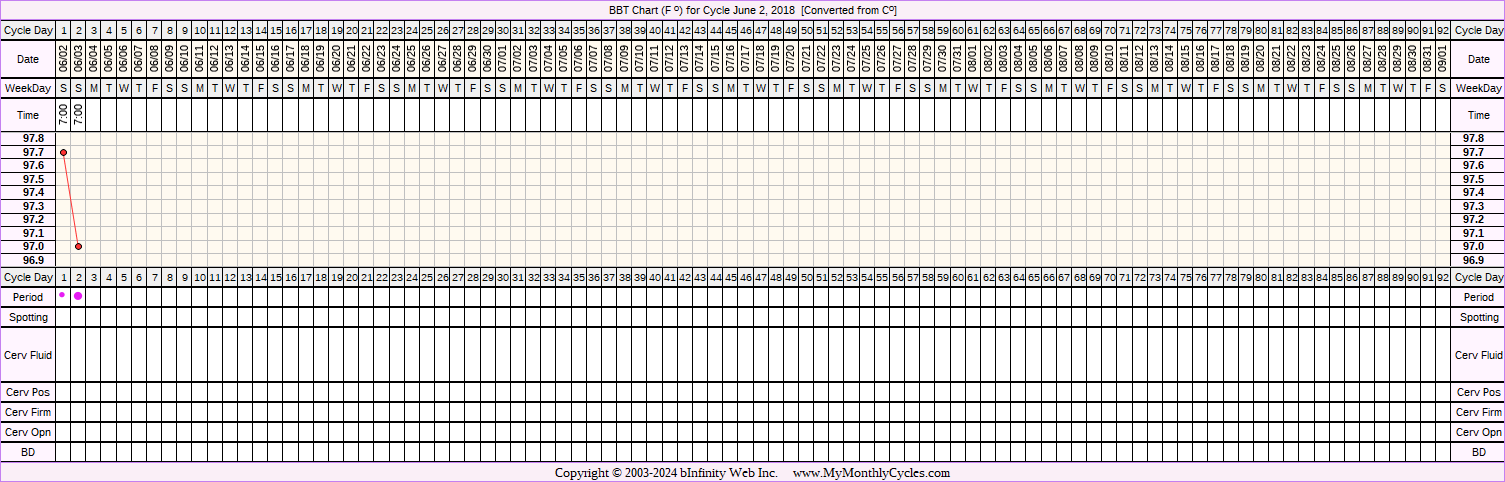Click the top-left Cycle Day header
Image resolution: width=1505 pixels, height=482 pixels.
tap(28, 30)
